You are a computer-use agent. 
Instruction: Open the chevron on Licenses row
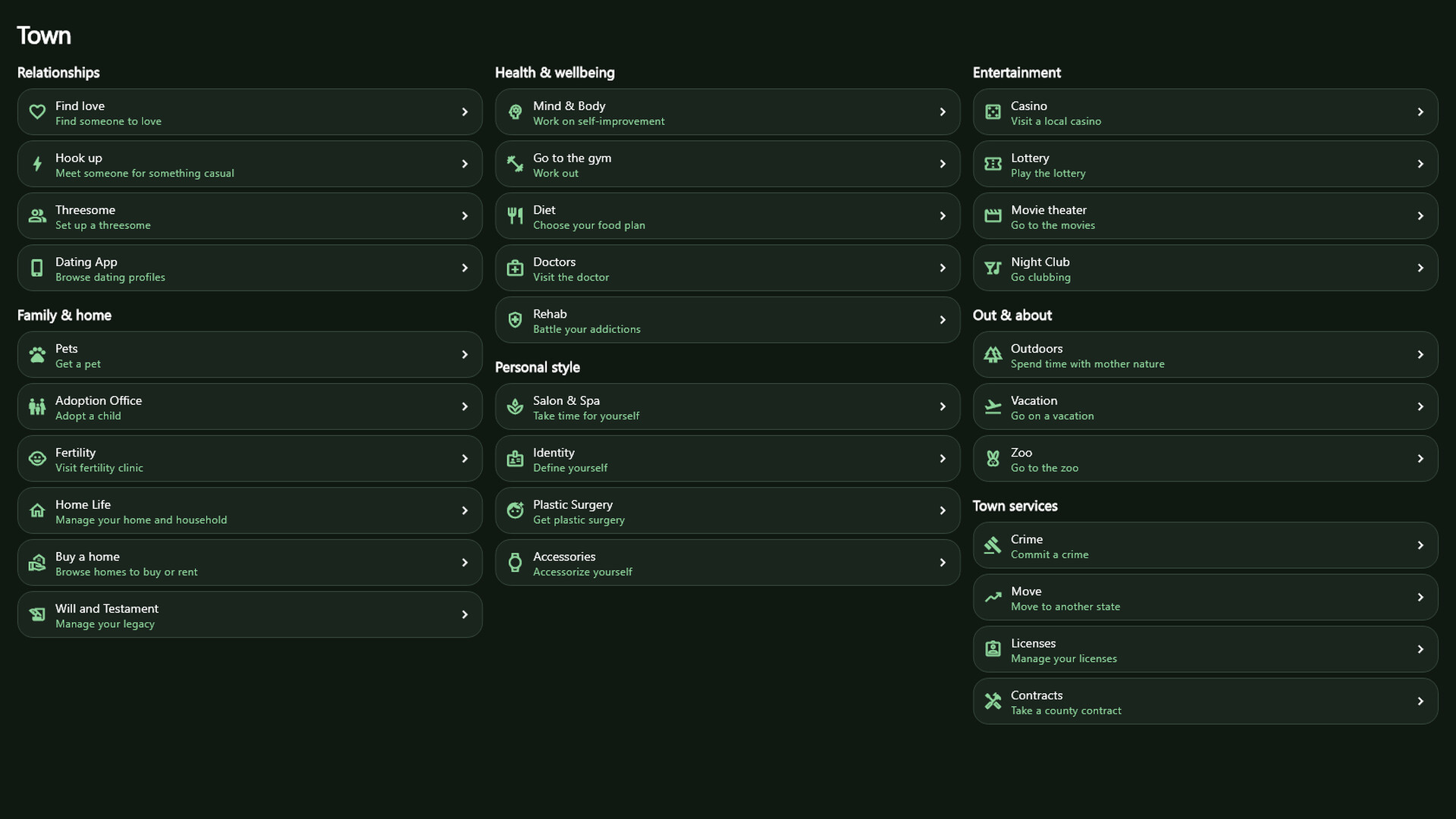point(1420,649)
